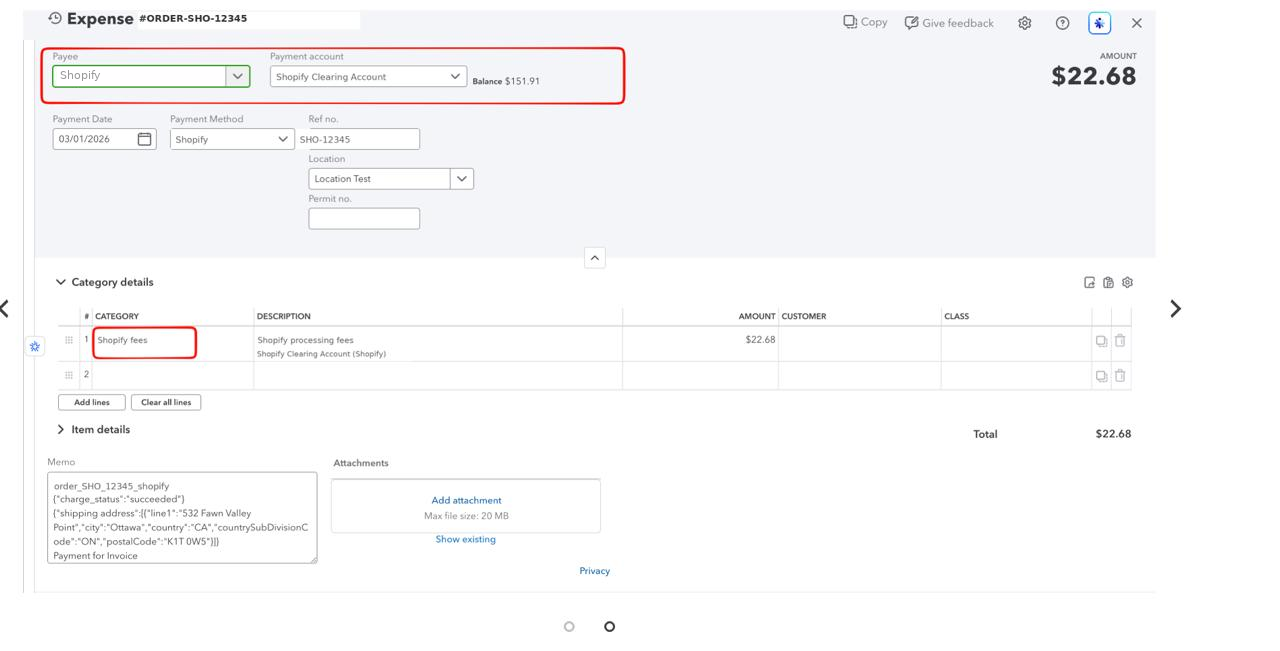Go to previous slide with left arrow
Screen dimensions: 1280x651
pyautogui.click(x=5, y=308)
